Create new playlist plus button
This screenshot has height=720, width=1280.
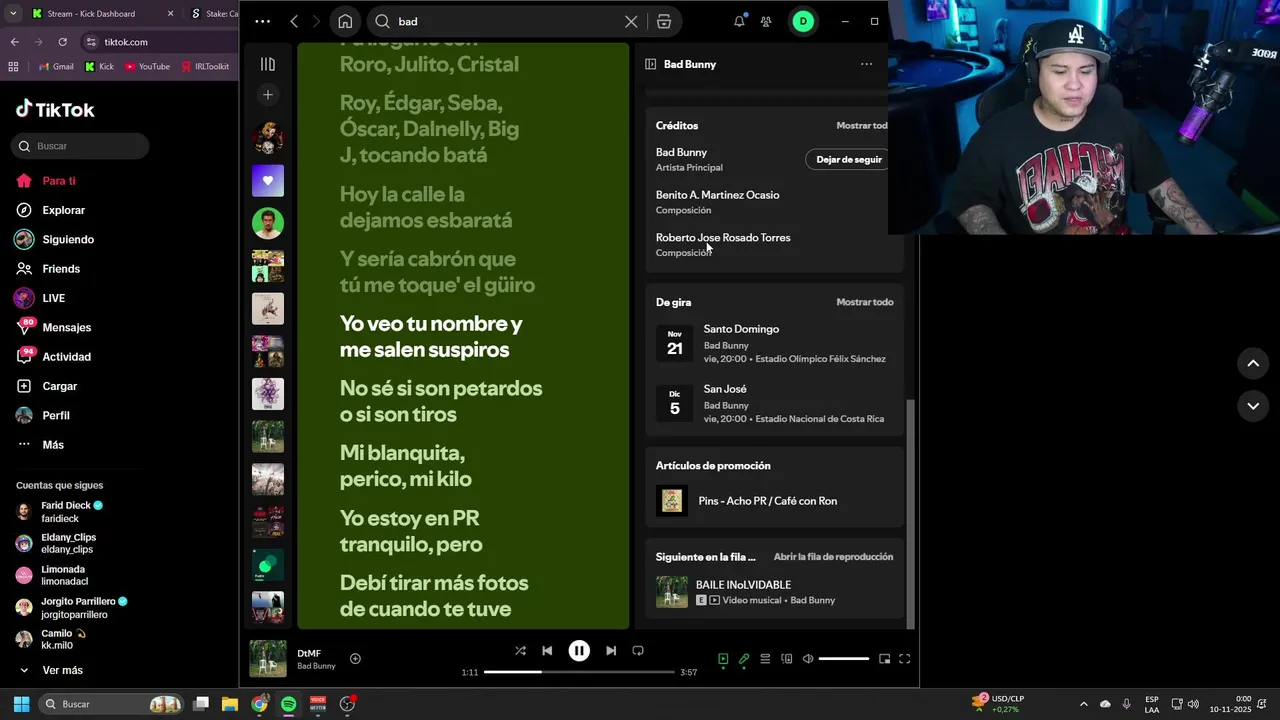[x=267, y=95]
